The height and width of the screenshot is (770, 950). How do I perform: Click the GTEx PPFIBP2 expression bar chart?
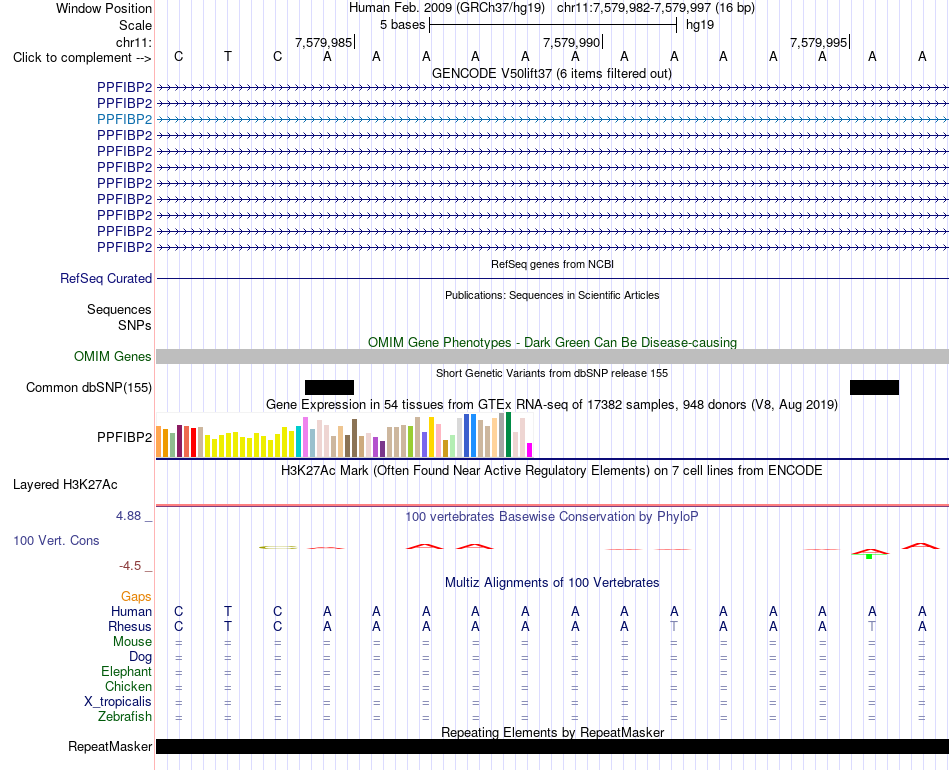pyautogui.click(x=344, y=434)
